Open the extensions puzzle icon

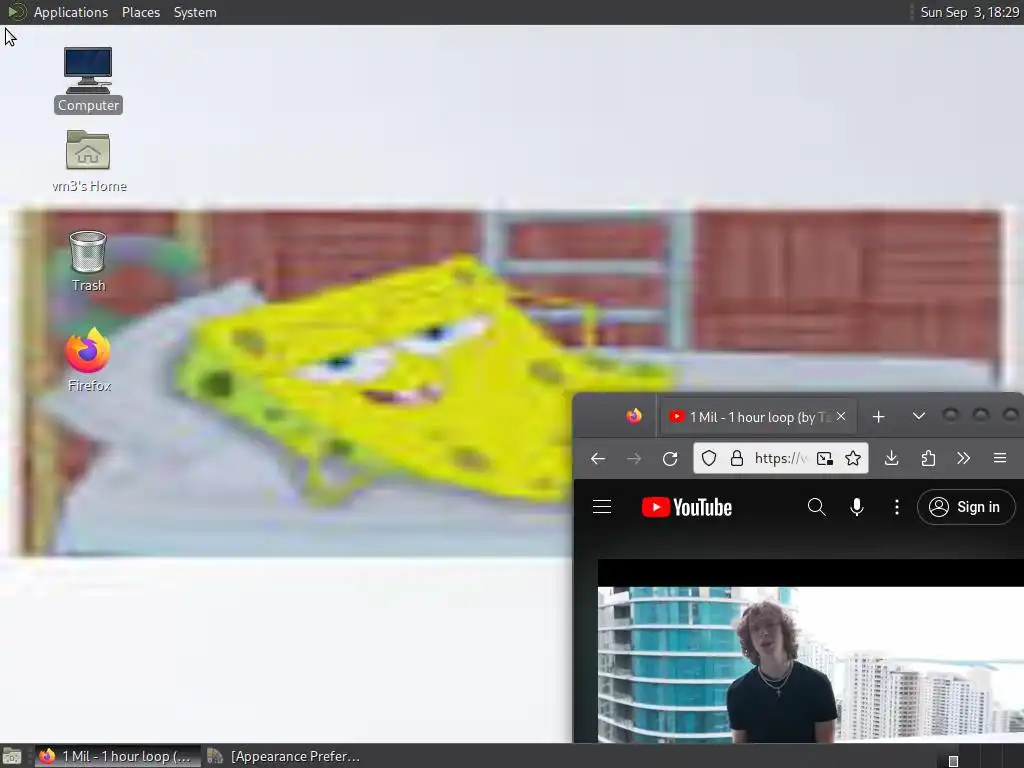928,458
